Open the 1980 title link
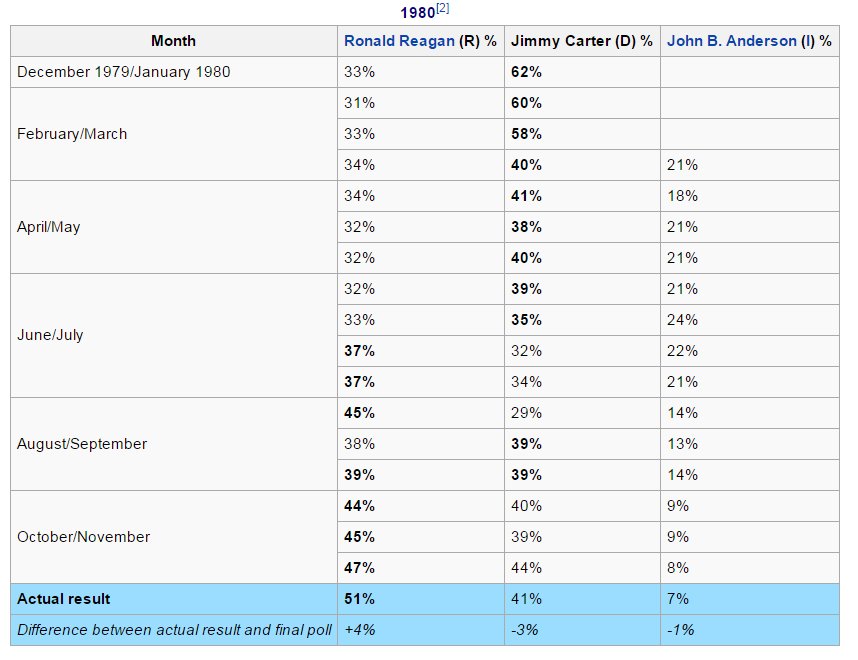The height and width of the screenshot is (660, 858). [x=418, y=13]
